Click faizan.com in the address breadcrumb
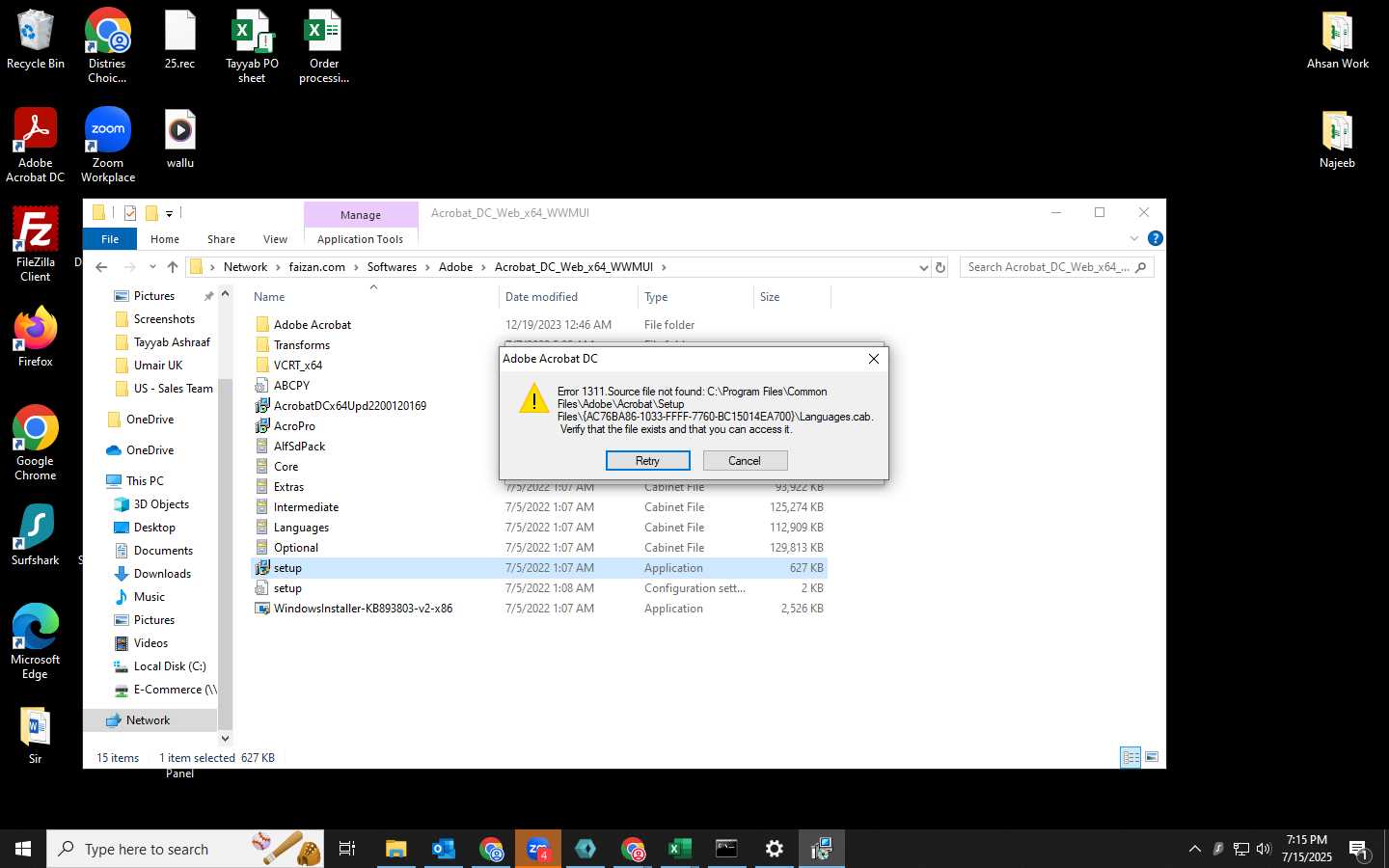 coord(317,267)
